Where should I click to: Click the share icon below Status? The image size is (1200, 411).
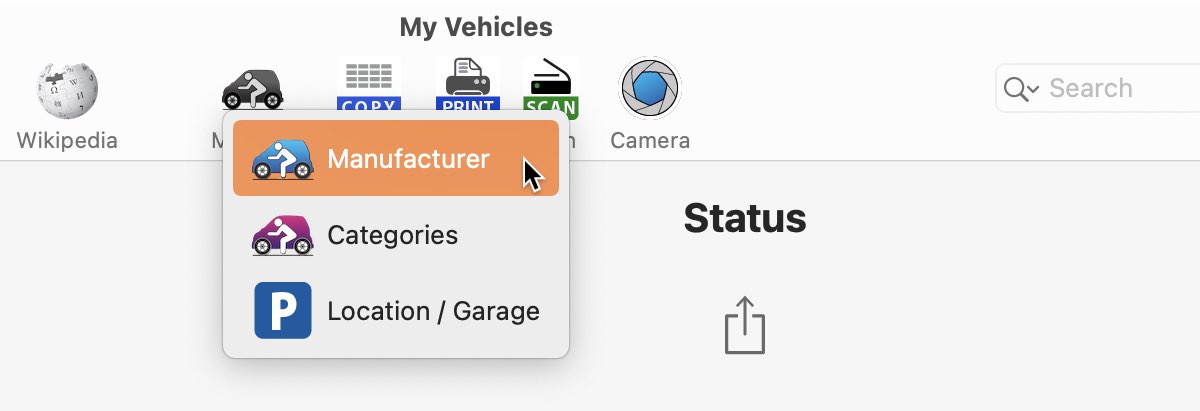[745, 325]
